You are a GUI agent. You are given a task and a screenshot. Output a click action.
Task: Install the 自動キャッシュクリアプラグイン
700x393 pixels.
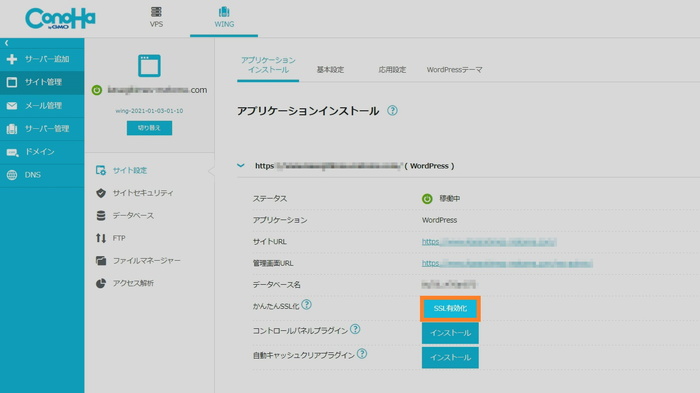[450, 358]
